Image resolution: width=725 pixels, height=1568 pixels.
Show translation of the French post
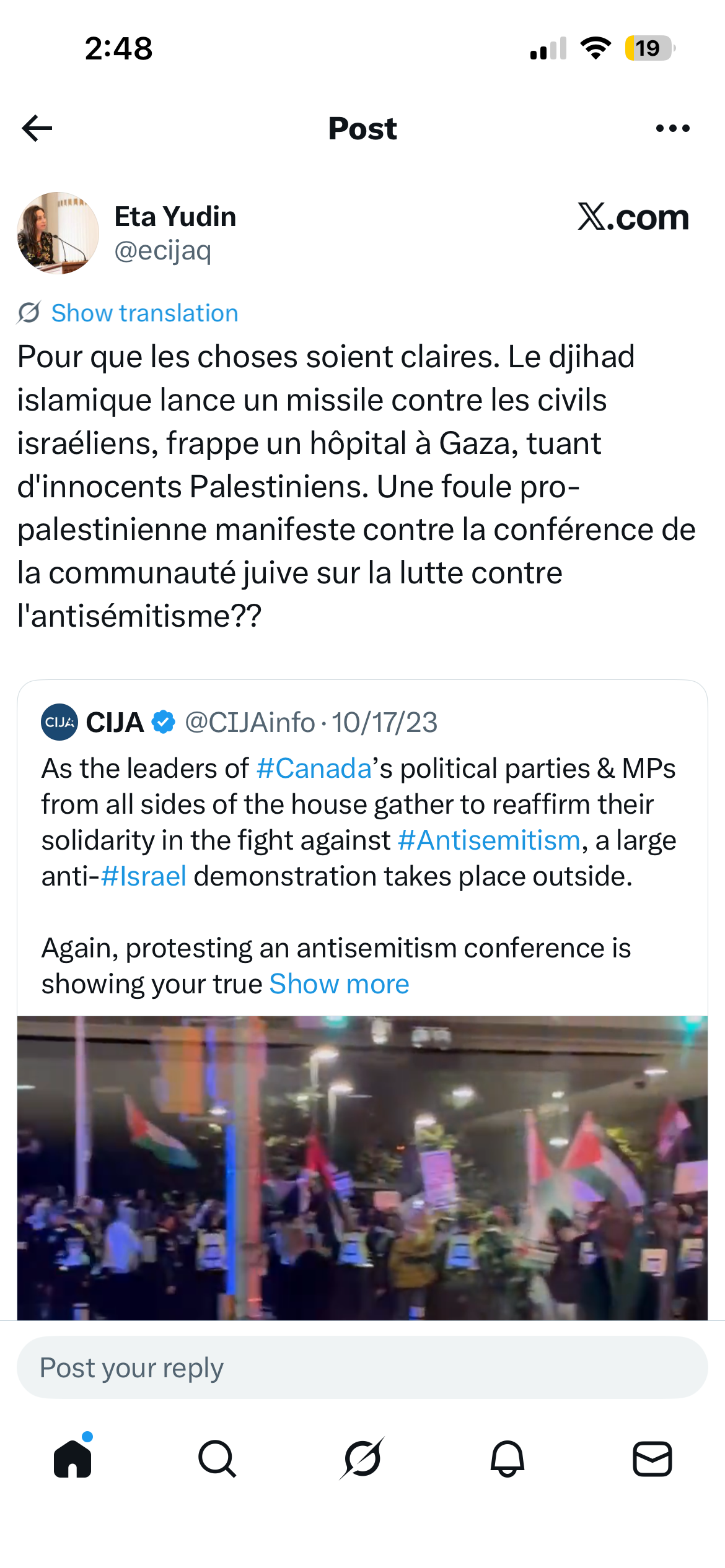tap(144, 313)
